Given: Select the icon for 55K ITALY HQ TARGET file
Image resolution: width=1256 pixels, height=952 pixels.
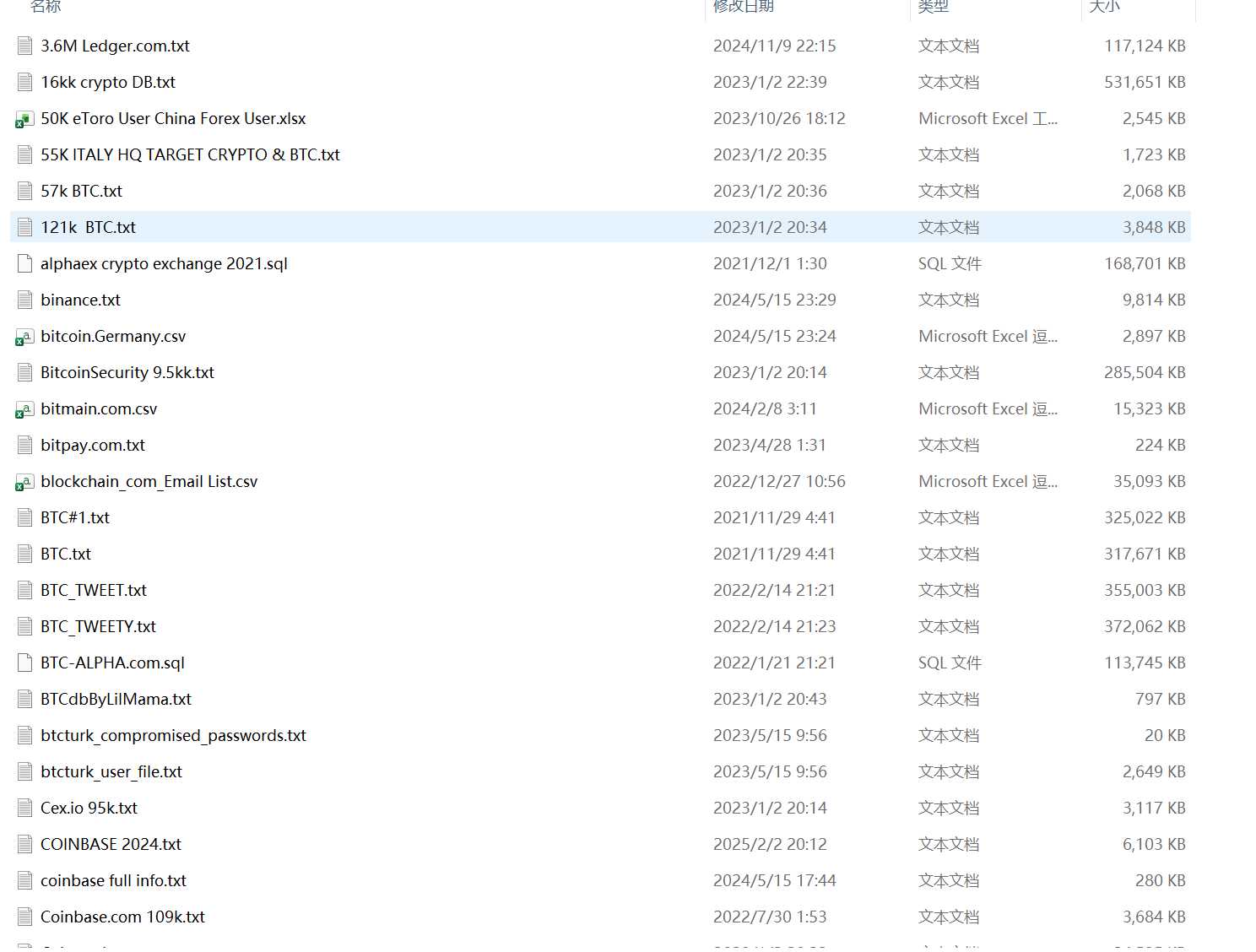Looking at the screenshot, I should coord(24,154).
